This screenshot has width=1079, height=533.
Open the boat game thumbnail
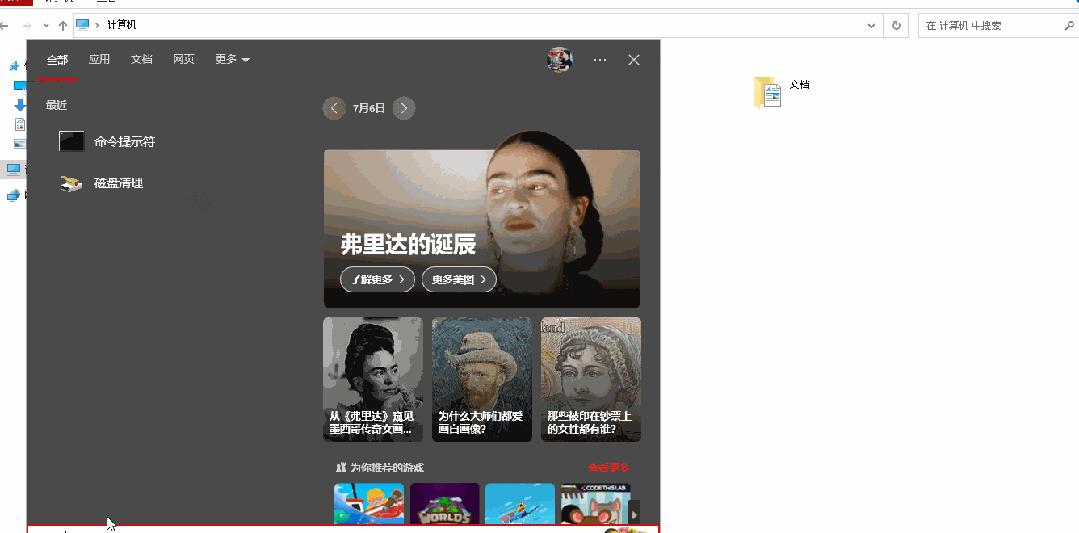point(369,504)
